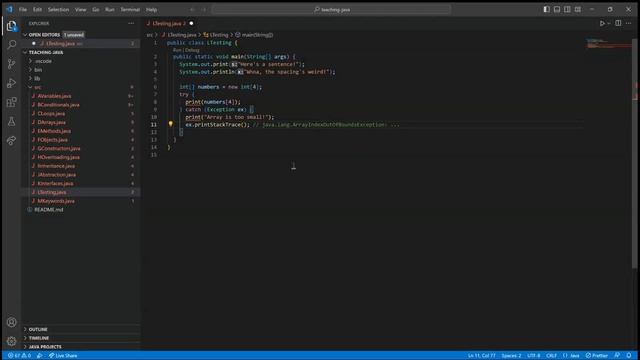This screenshot has height=360, width=640.
Task: Click the notifications bell in status bar
Action: point(629,356)
